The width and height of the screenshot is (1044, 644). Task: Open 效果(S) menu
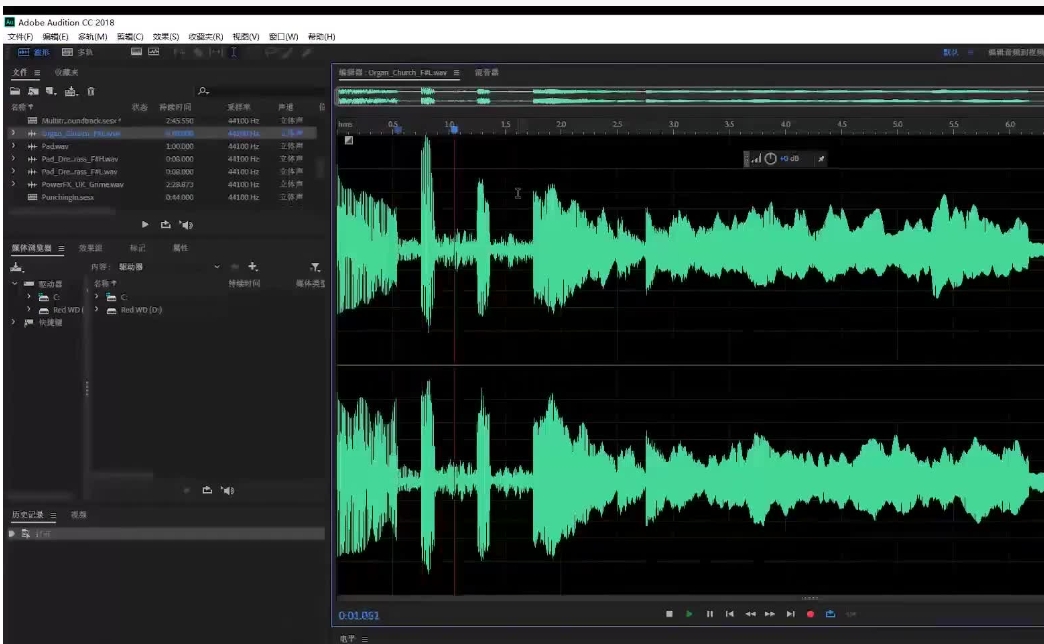(x=166, y=37)
